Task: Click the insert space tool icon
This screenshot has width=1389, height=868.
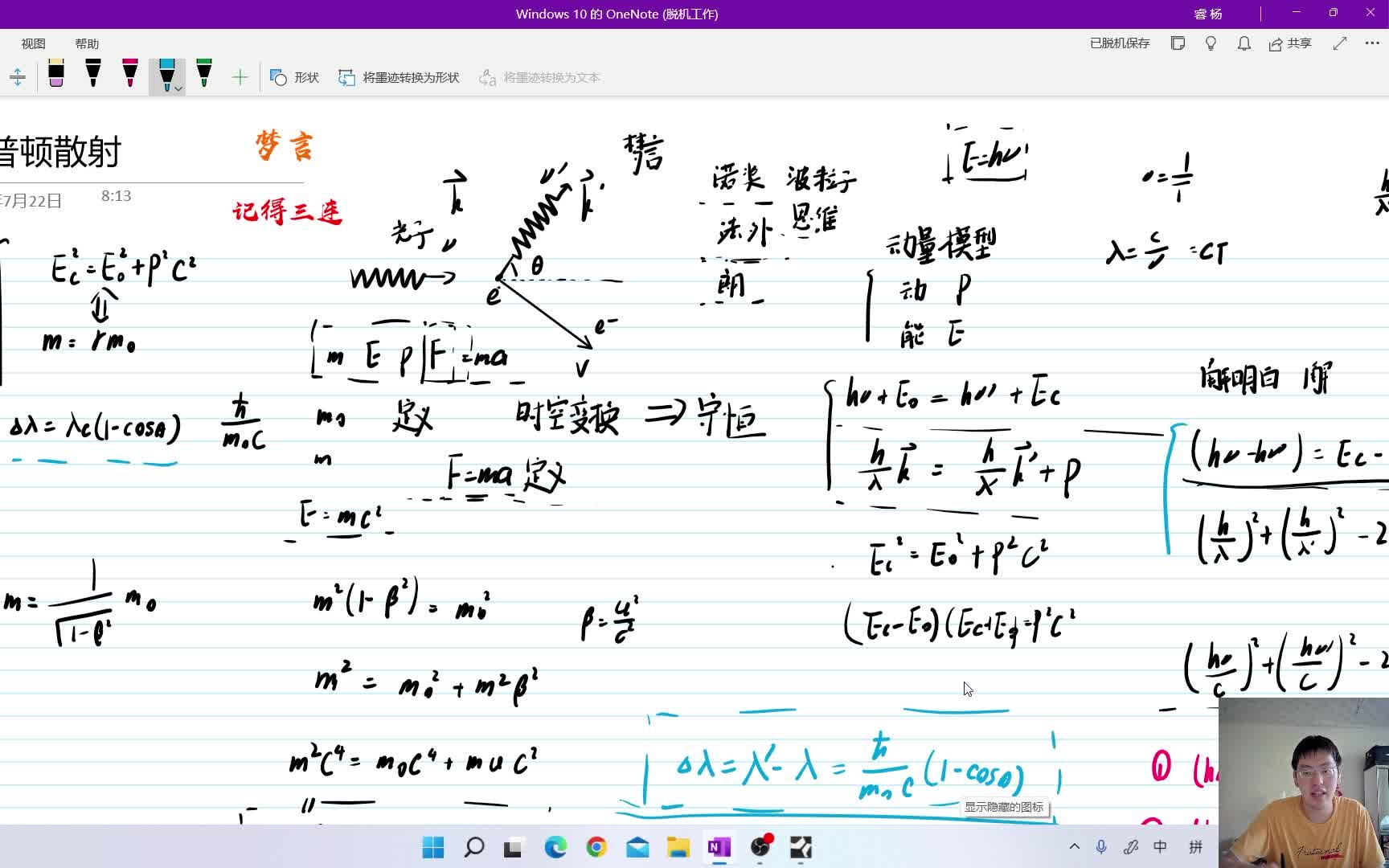Action: point(18,77)
